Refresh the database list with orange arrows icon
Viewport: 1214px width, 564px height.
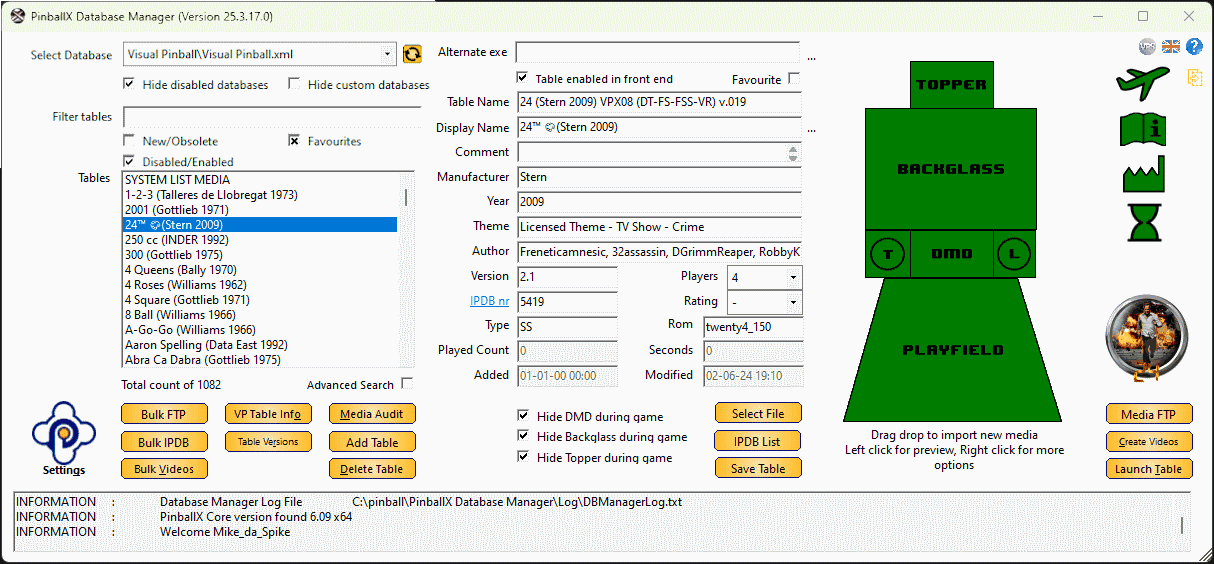click(x=412, y=54)
